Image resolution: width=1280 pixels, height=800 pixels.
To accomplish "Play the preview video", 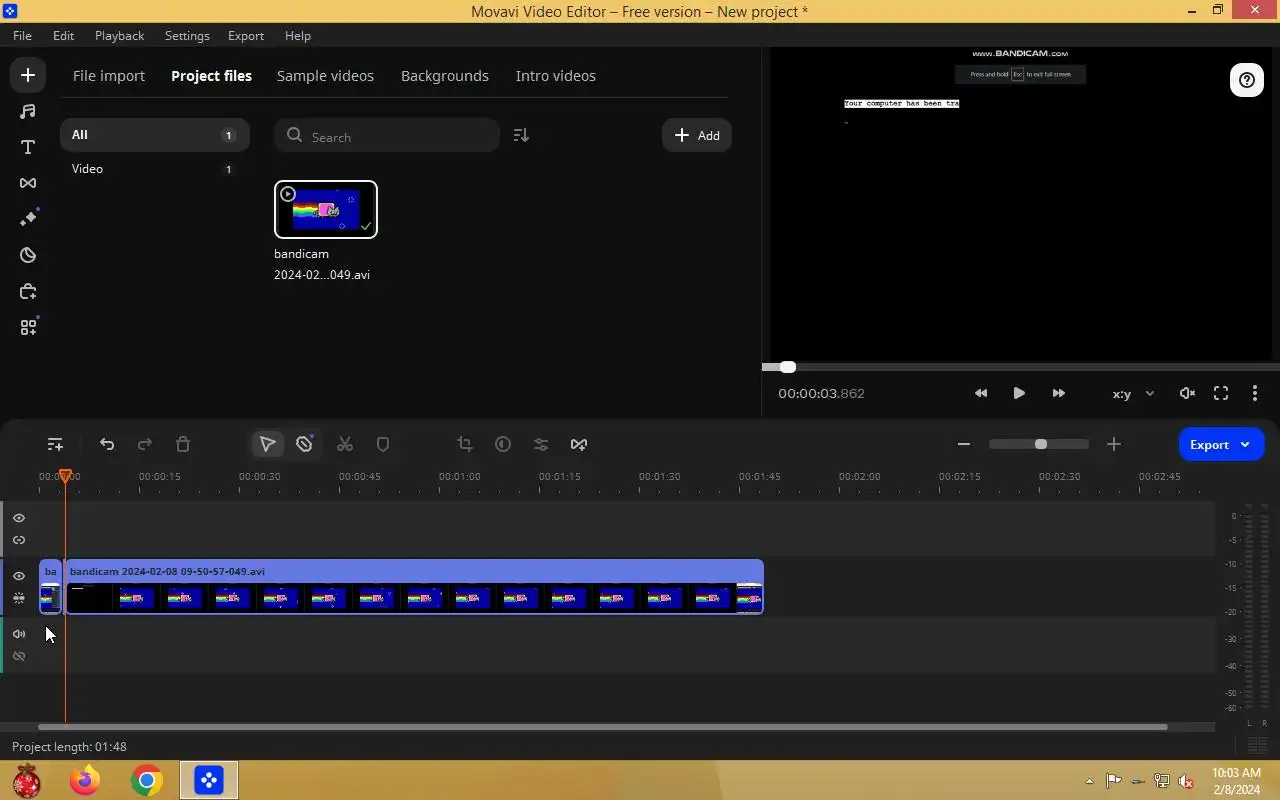I will point(1019,393).
